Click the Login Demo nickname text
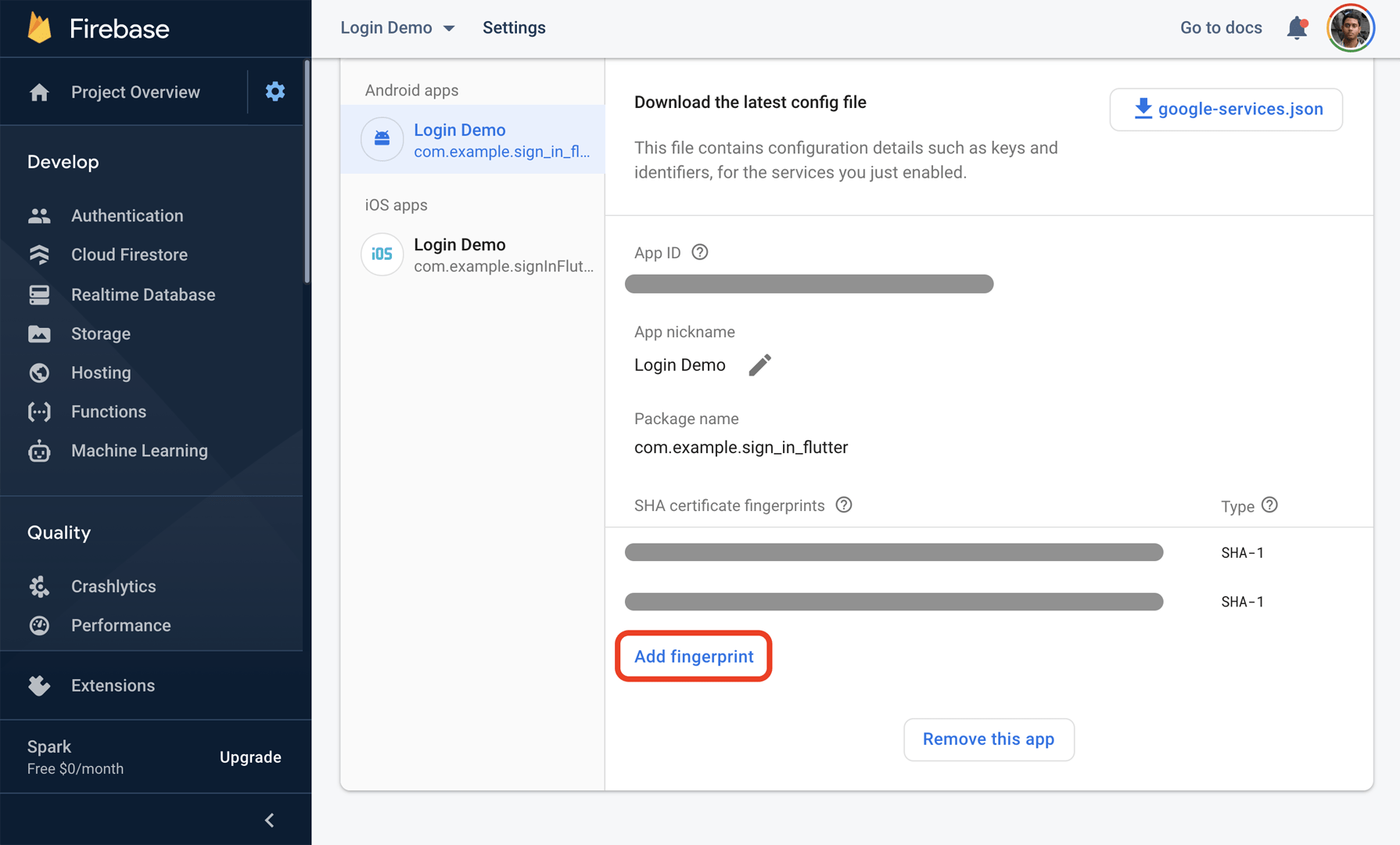Viewport: 1400px width, 845px height. pos(680,365)
